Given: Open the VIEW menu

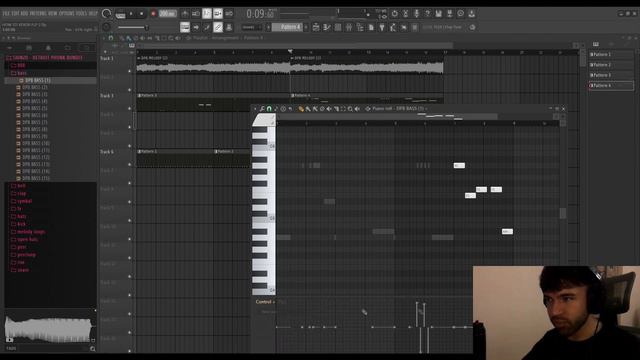Looking at the screenshot, I should (53, 13).
